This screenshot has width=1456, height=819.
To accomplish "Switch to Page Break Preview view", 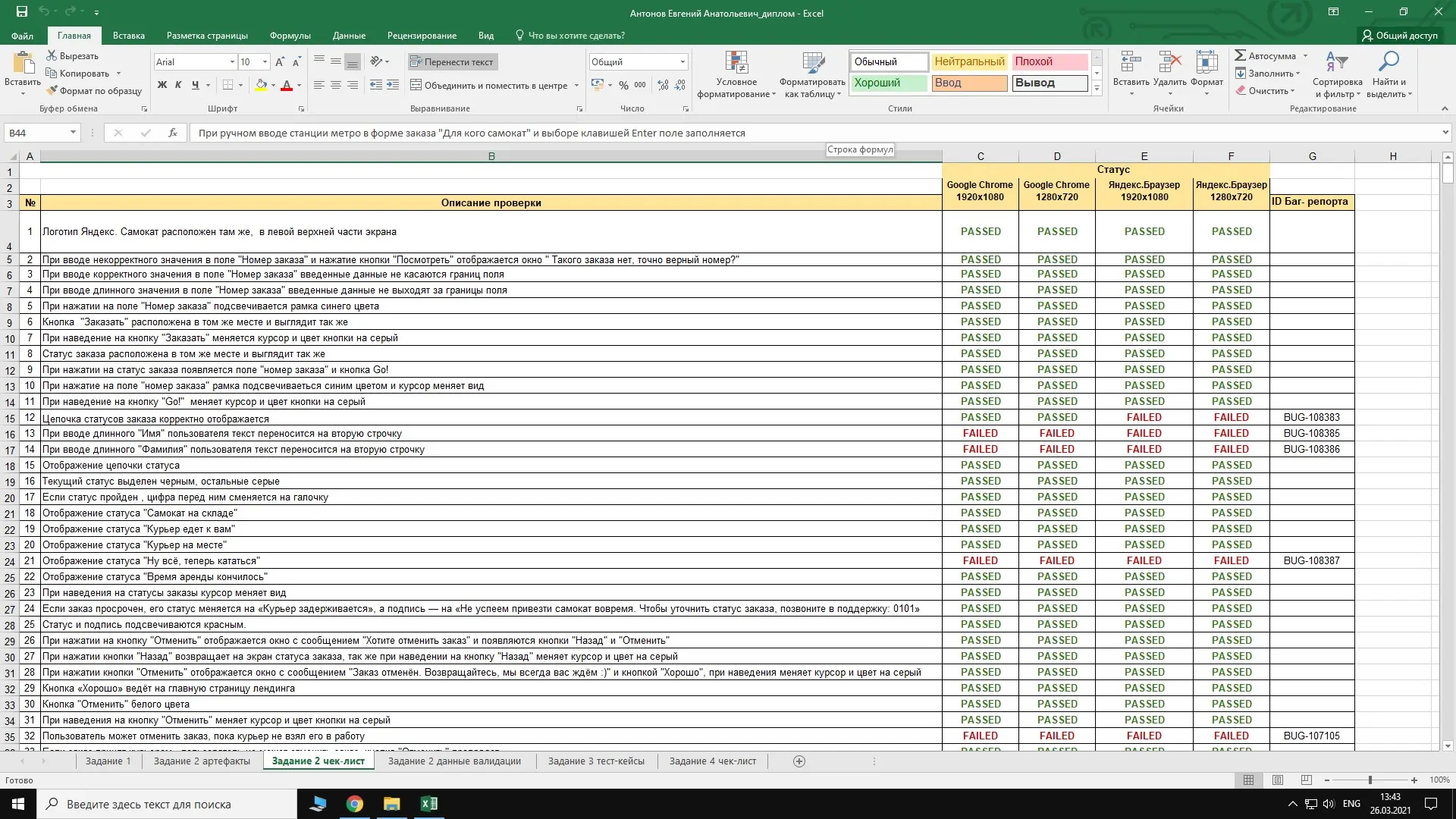I will tap(1306, 780).
